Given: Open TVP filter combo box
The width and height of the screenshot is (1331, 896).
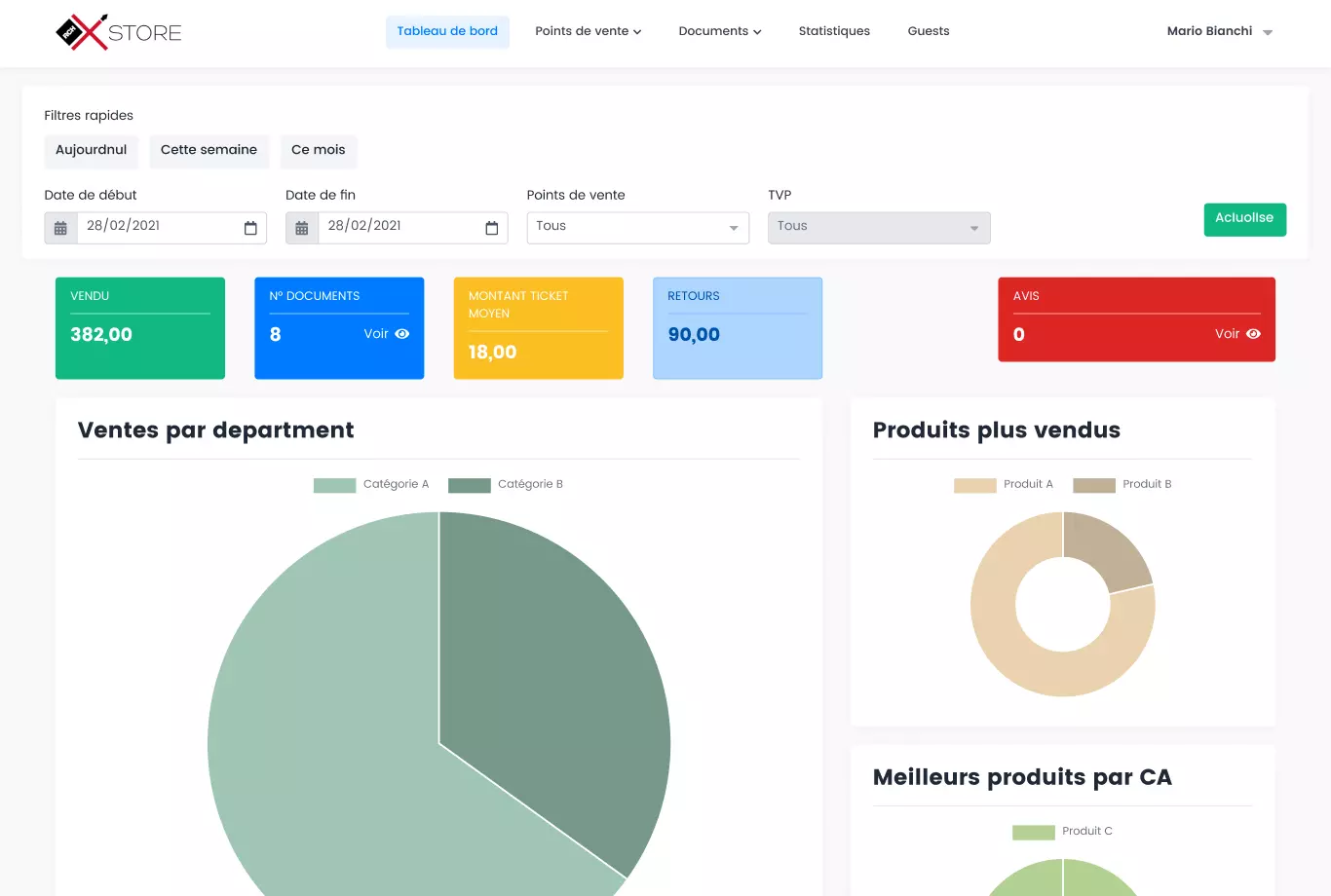Looking at the screenshot, I should pos(879,228).
